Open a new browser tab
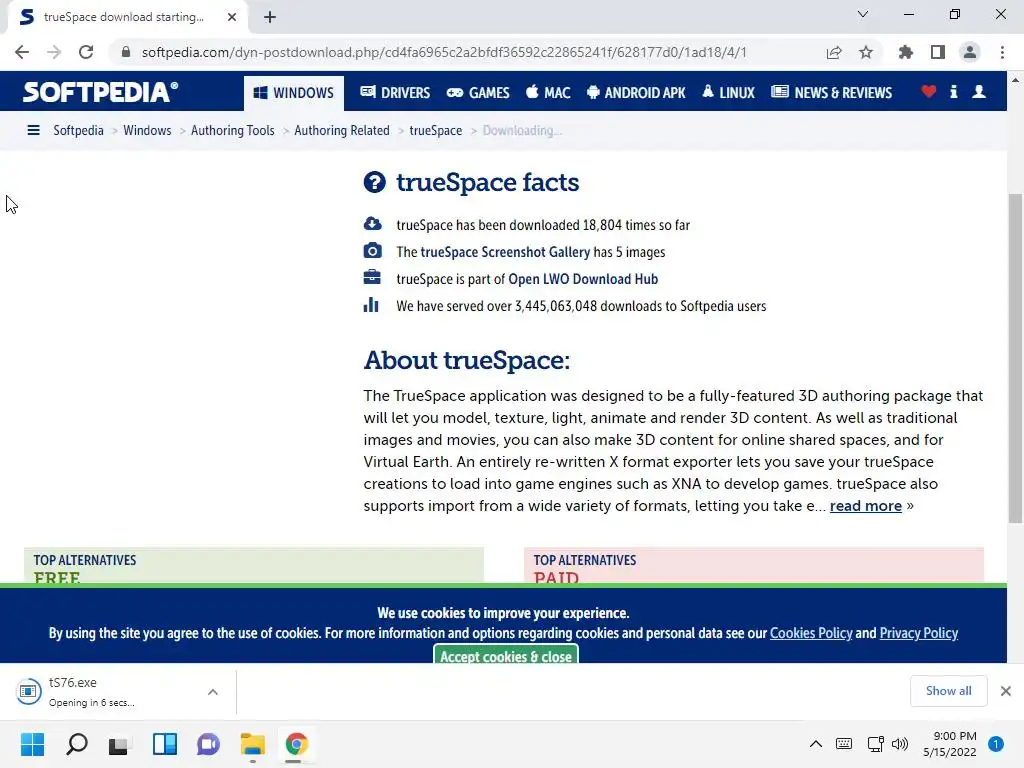This screenshot has width=1024, height=768. click(x=270, y=17)
